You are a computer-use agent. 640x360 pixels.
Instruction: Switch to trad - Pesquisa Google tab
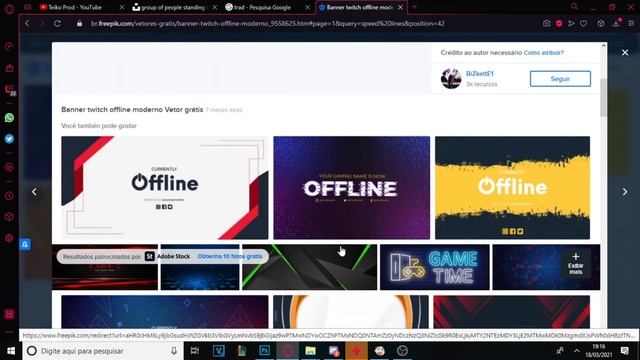[262, 7]
